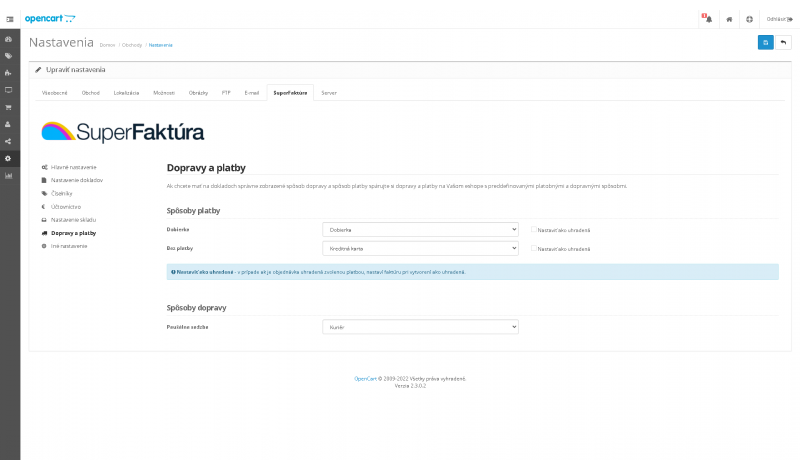Open the Paušálna sadzba shipping dropdown
Image resolution: width=800 pixels, height=470 pixels.
point(420,327)
